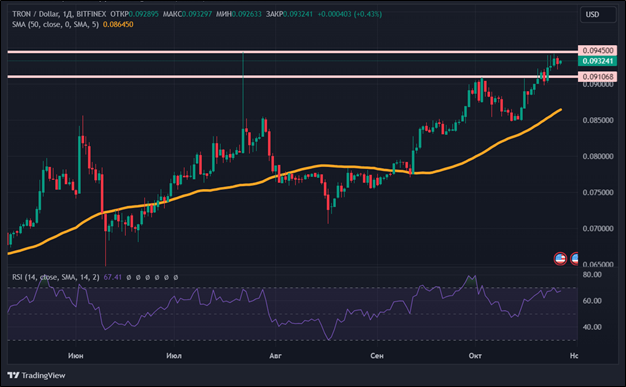Click the Окт label on time axis

pos(475,355)
